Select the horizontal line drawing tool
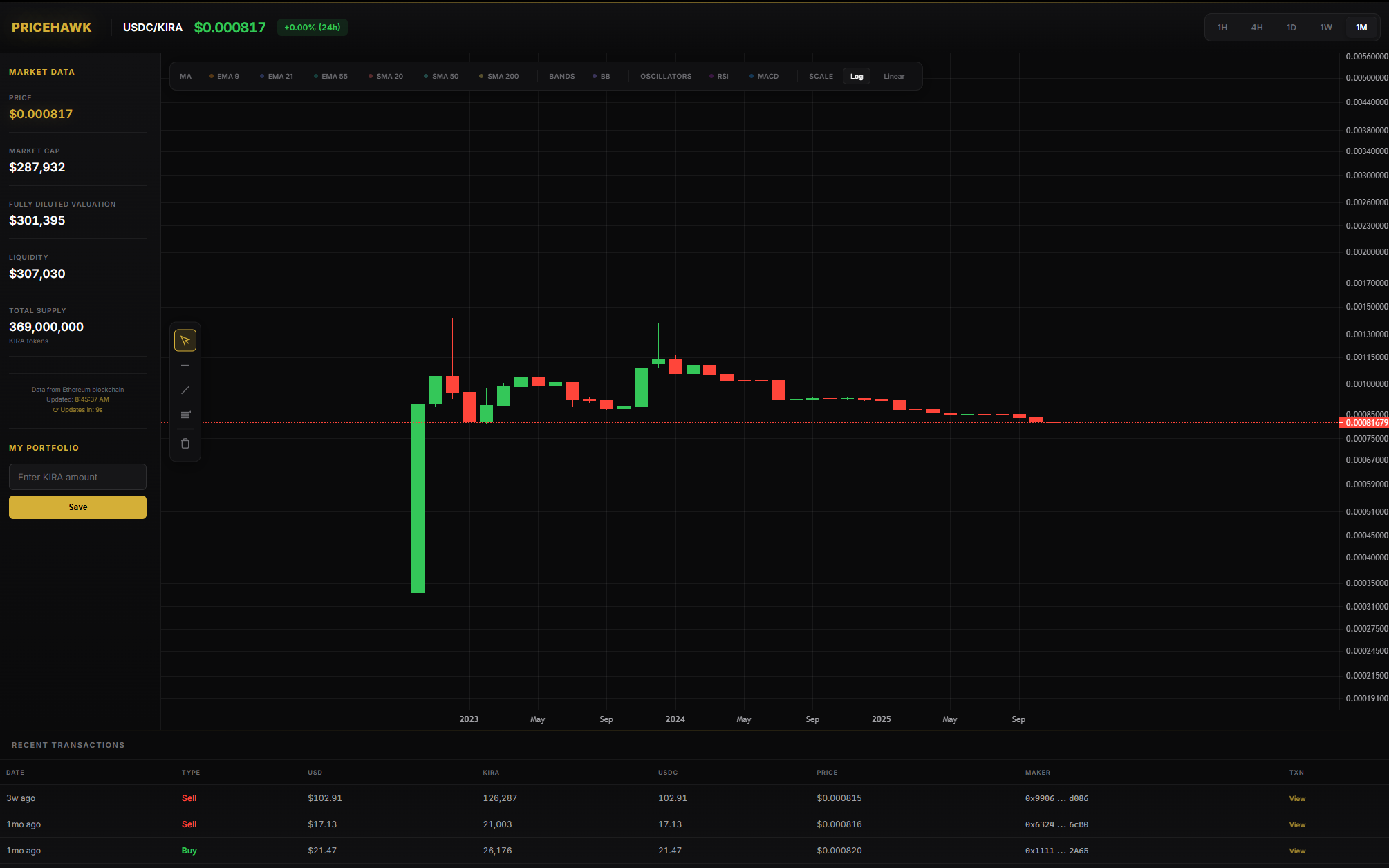1389x868 pixels. (x=185, y=365)
